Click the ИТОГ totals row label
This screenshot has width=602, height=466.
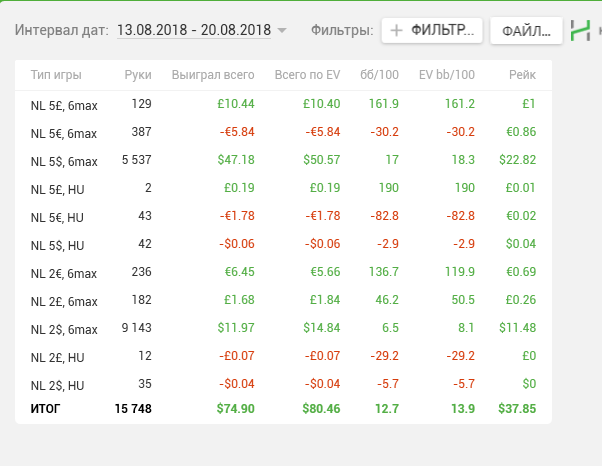tap(47, 408)
